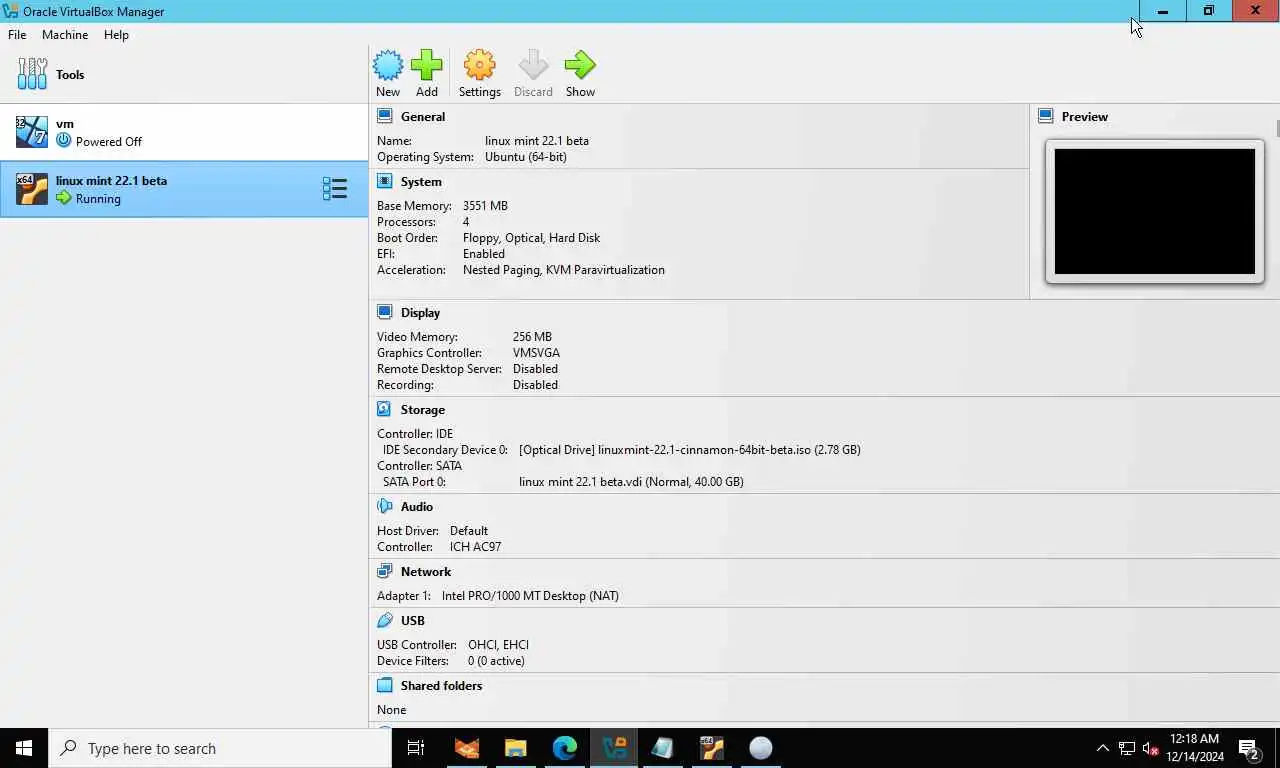This screenshot has width=1280, height=768.
Task: Click Adapter 1 Intel PRO/1000 MT Desktop text
Action: point(530,596)
